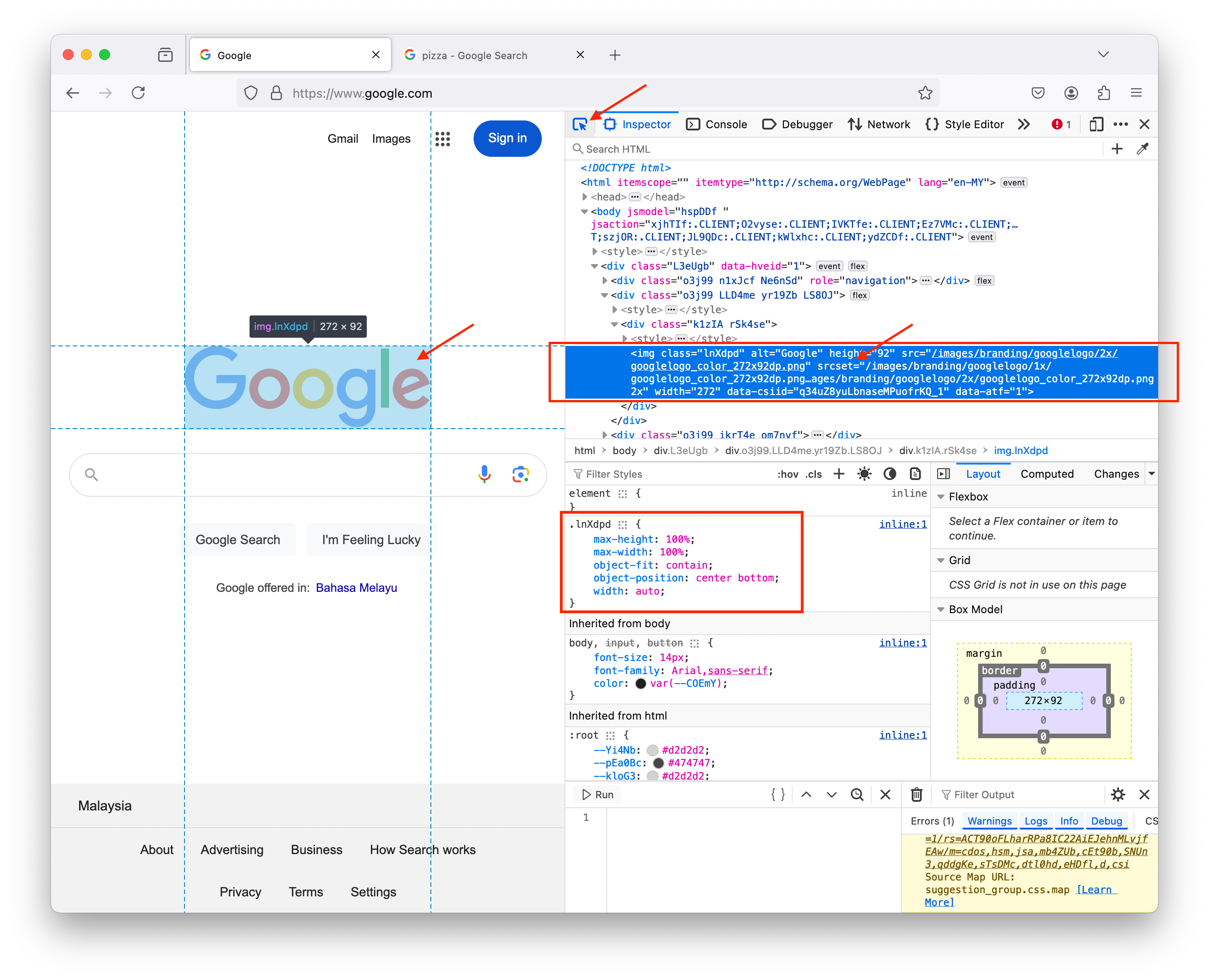Image resolution: width=1209 pixels, height=980 pixels.
Task: Create a new node with plus icon
Action: click(1116, 149)
